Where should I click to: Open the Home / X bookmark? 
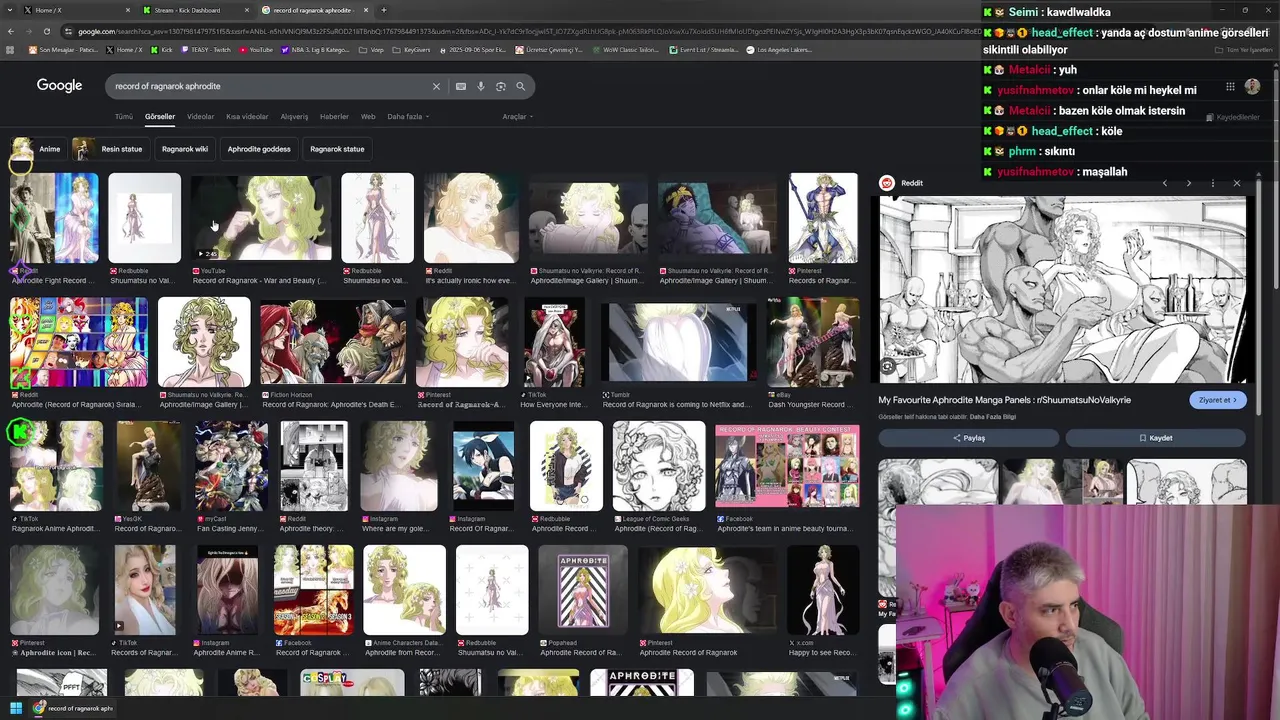point(124,49)
